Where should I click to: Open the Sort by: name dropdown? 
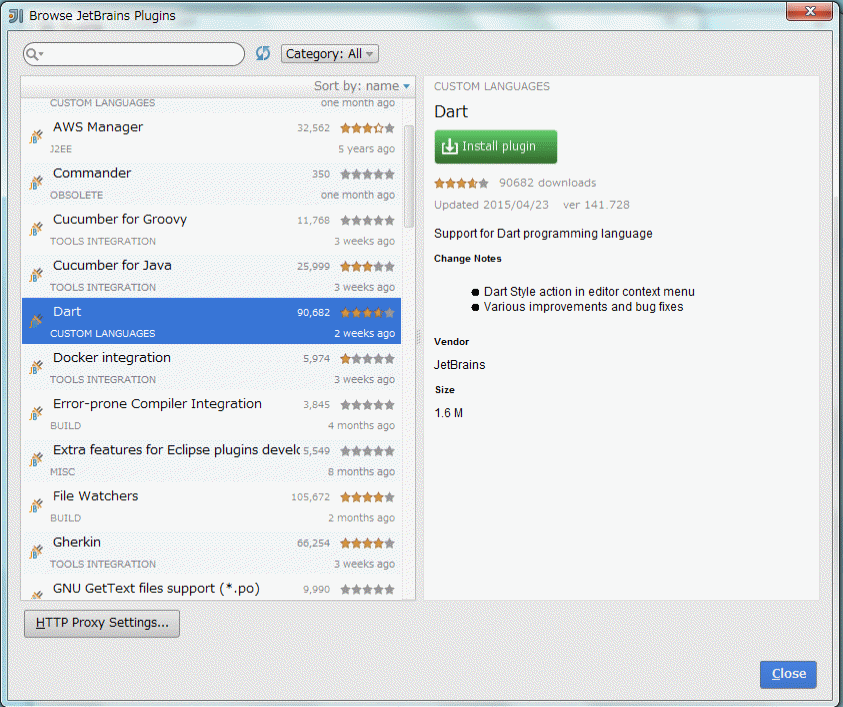coord(362,86)
